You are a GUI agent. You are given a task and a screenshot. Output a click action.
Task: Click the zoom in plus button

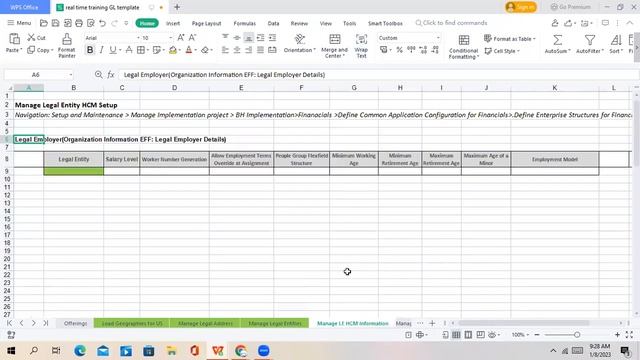617,335
